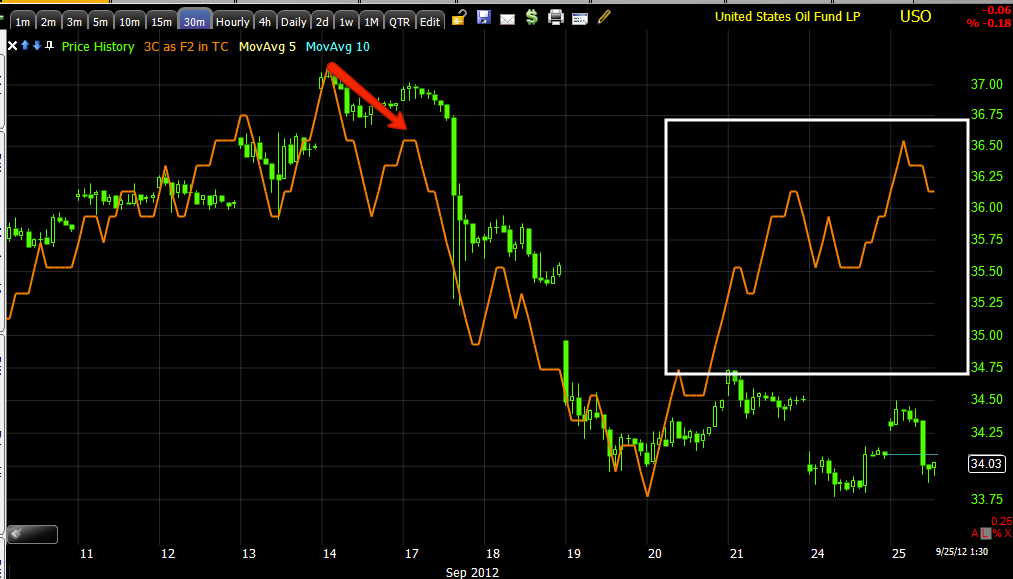
Task: Close chart pane with white X icon
Action: point(12,46)
